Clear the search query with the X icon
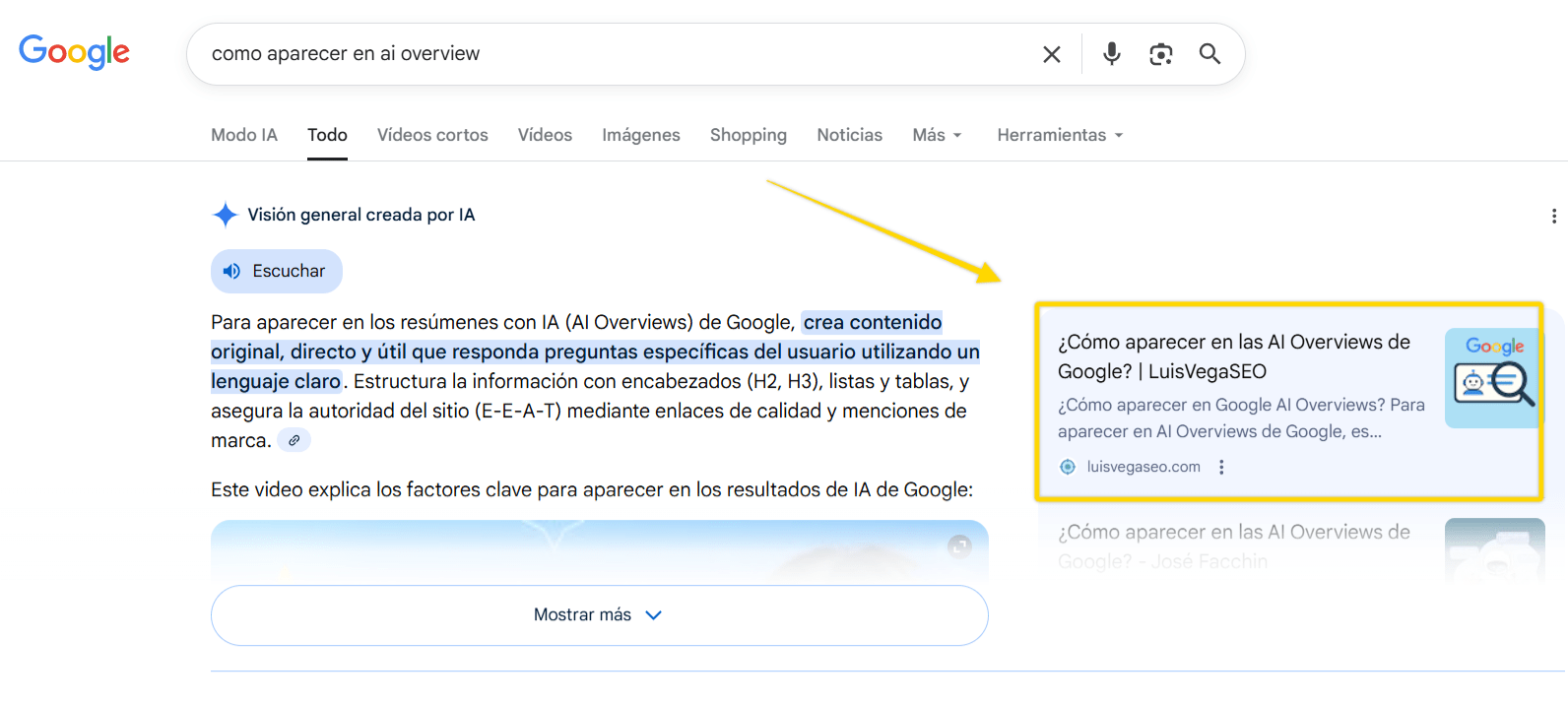Image resolution: width=1568 pixels, height=704 pixels. [1052, 54]
